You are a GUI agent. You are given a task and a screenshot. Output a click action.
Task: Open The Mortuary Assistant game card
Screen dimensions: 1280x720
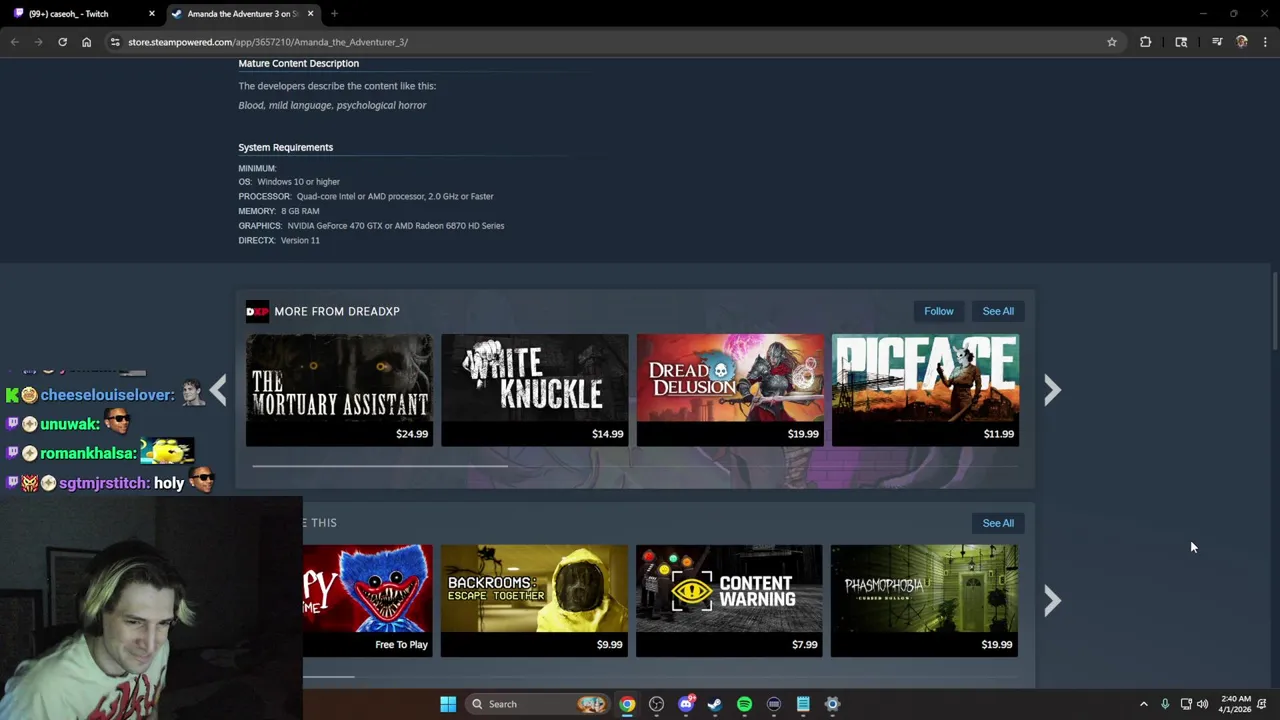(x=339, y=390)
